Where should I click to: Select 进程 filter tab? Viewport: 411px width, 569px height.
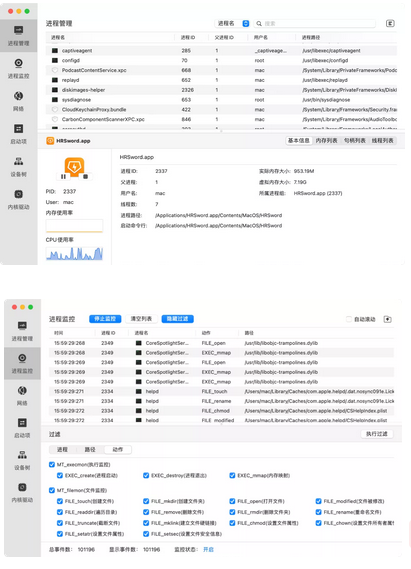pos(62,450)
